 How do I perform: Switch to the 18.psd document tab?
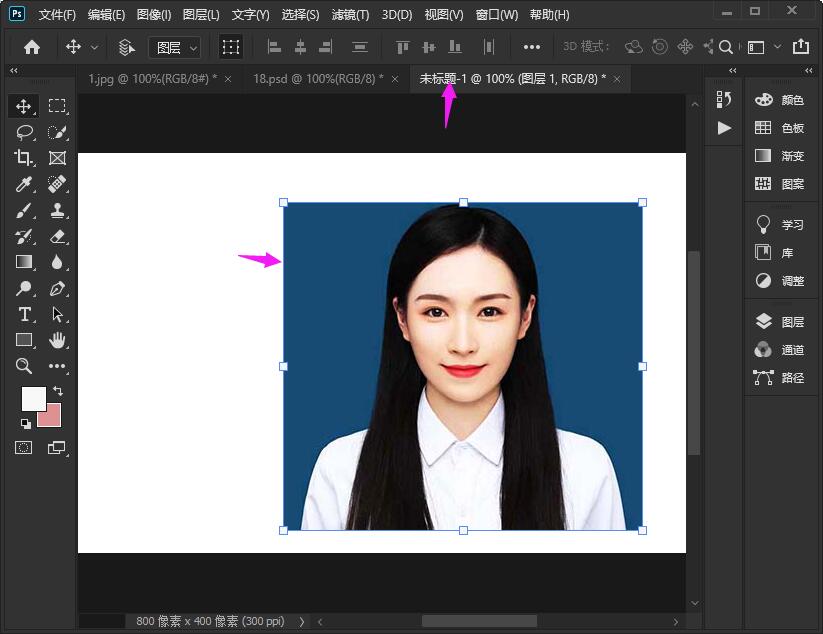click(x=318, y=78)
